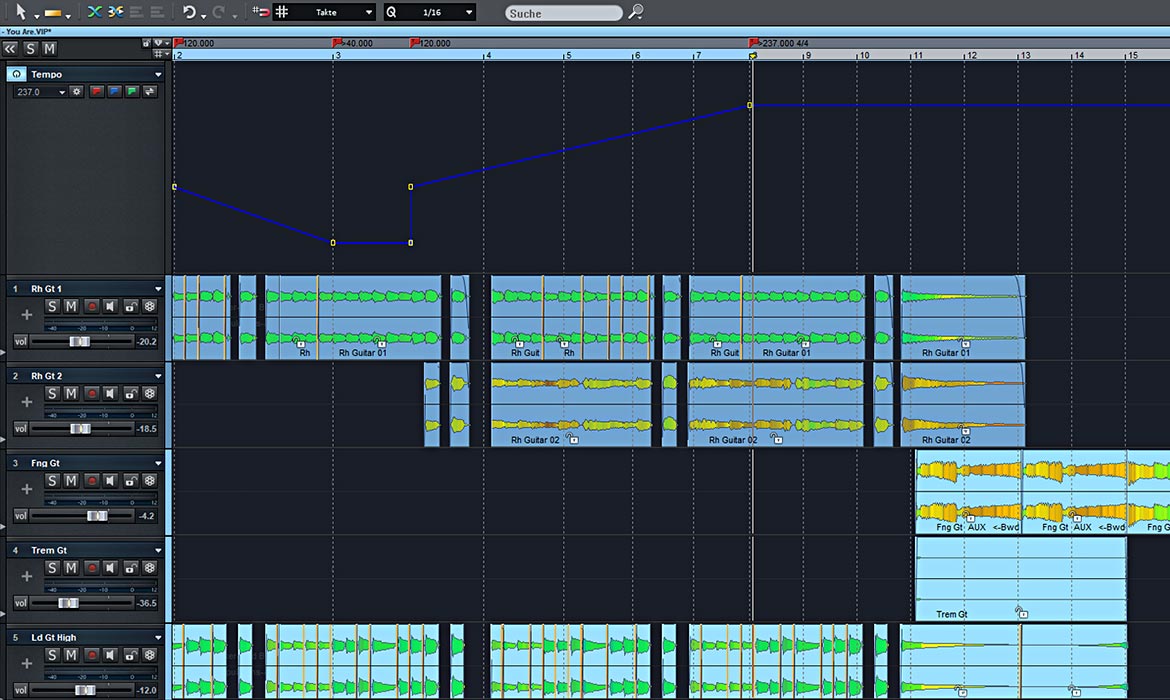This screenshot has width=1170, height=700.
Task: Click the red tempo marker flag button
Action: 96,92
